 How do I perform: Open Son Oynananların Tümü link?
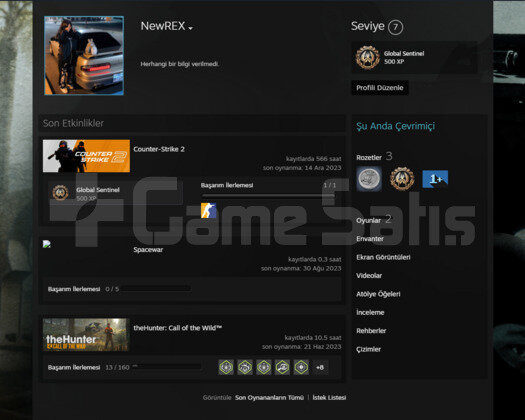tap(269, 398)
